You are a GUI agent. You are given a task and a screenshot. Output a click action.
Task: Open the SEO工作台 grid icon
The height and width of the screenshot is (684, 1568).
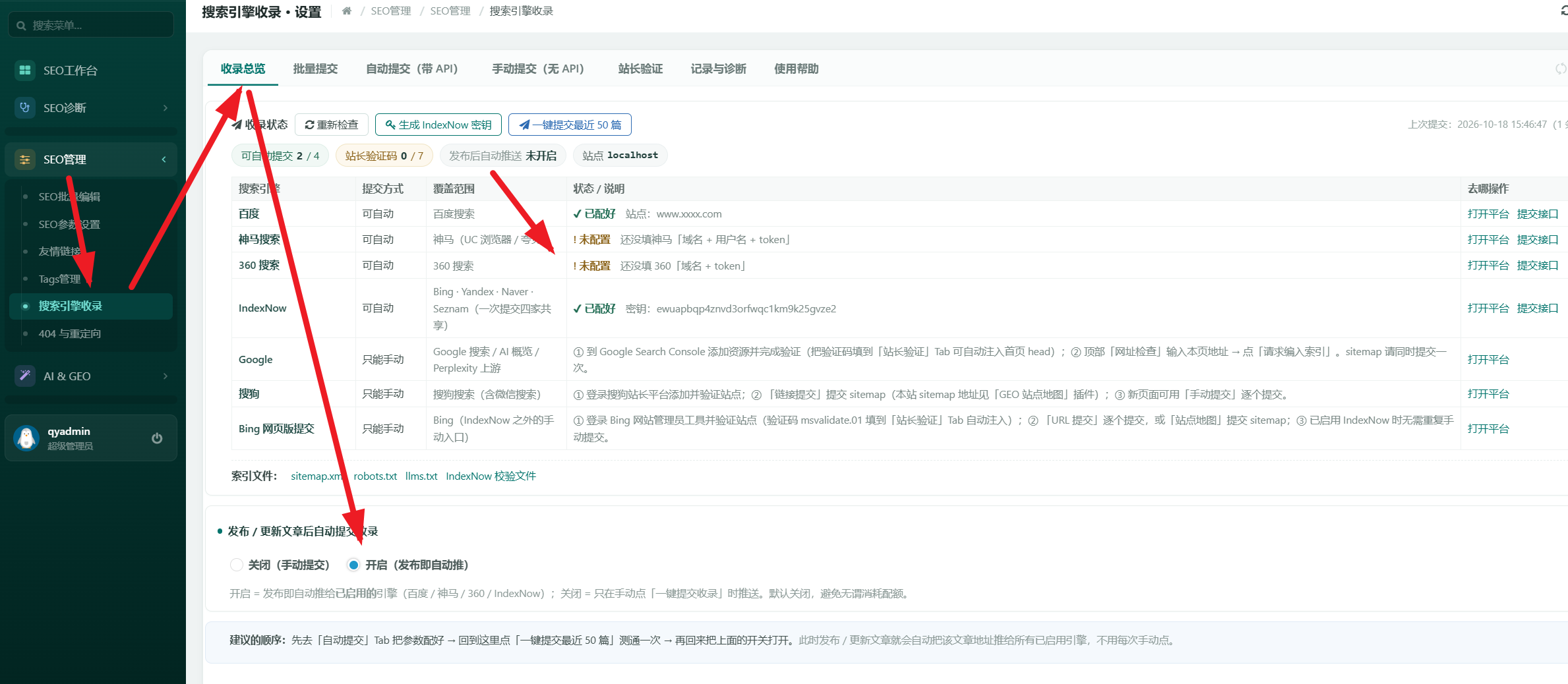tap(25, 70)
